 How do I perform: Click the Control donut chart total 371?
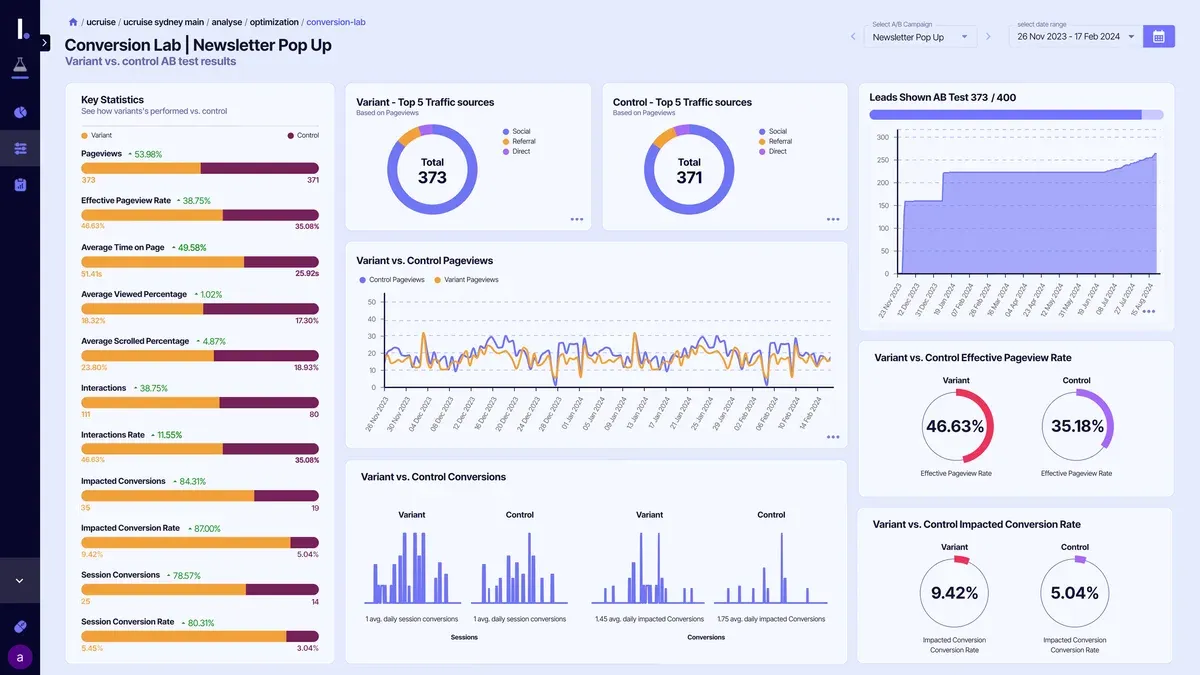(689, 170)
